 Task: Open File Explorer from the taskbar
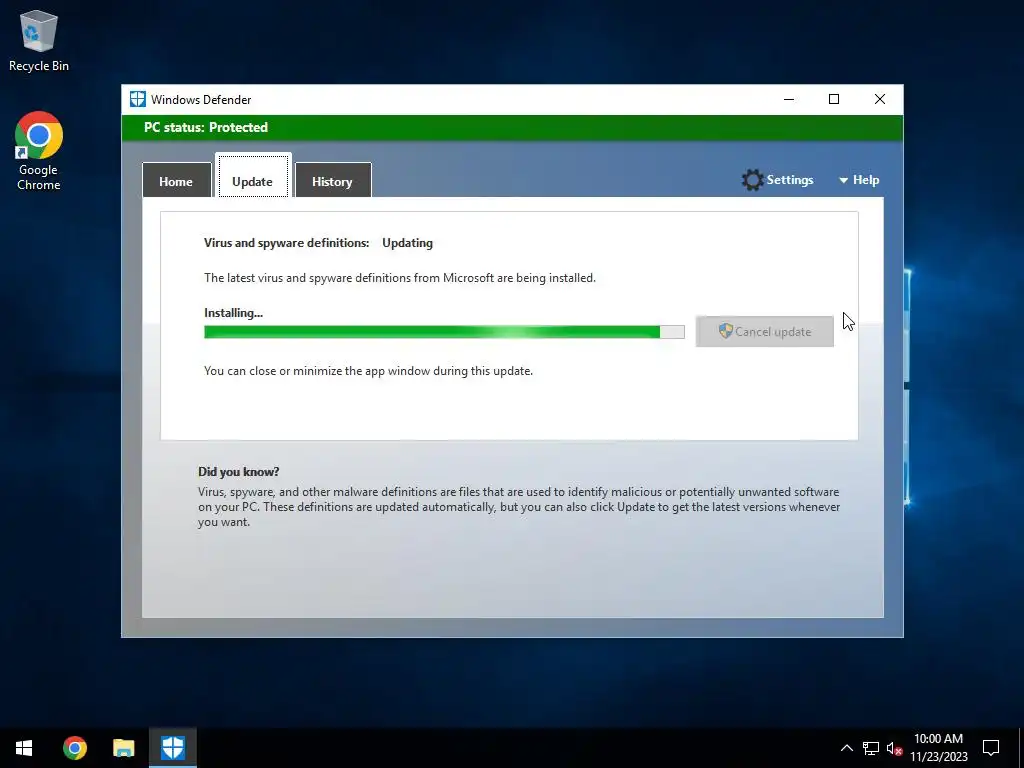tap(123, 748)
